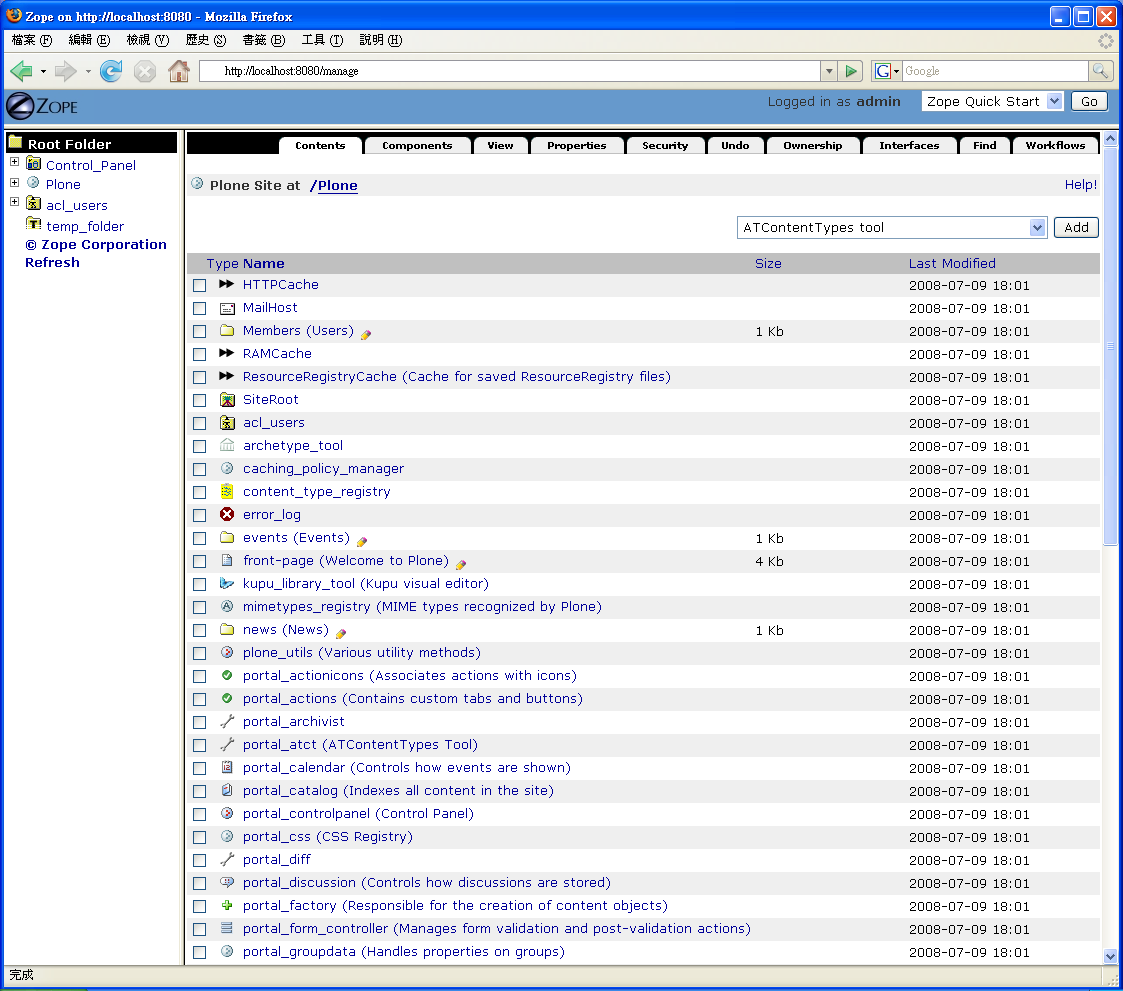Viewport: 1123px width, 991px height.
Task: Click the green Go arrow beside URL
Action: (x=851, y=71)
